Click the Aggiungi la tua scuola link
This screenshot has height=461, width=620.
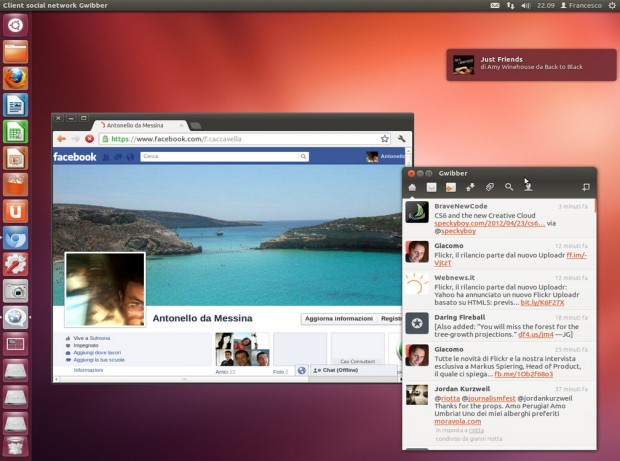coord(99,360)
